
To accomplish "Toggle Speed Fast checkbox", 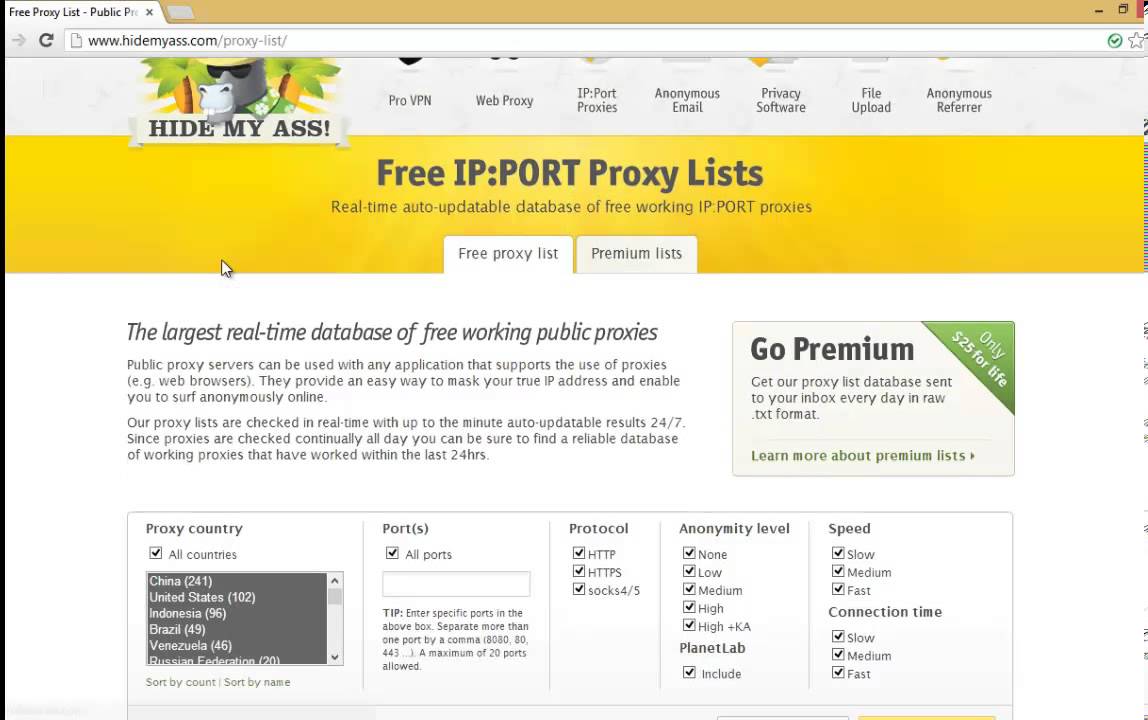I will pos(838,589).
